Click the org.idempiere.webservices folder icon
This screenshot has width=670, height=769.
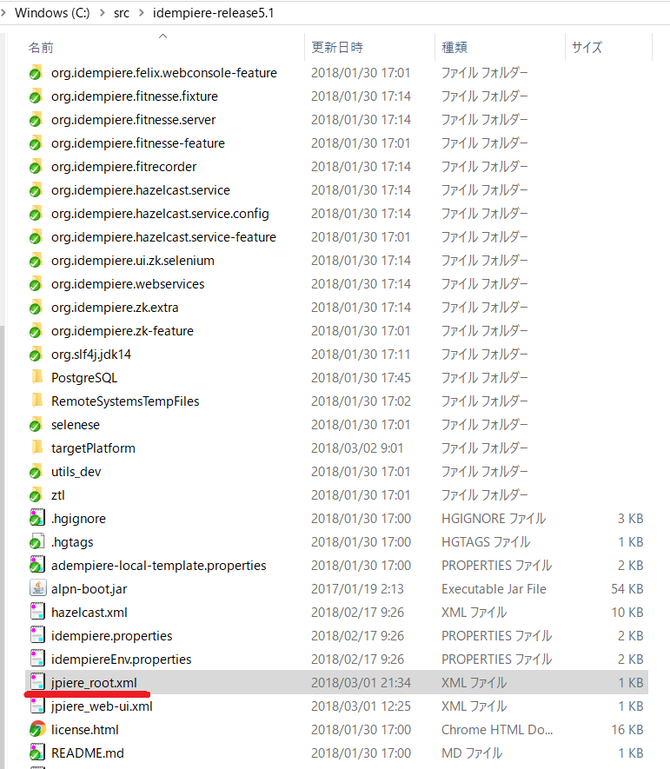click(36, 284)
